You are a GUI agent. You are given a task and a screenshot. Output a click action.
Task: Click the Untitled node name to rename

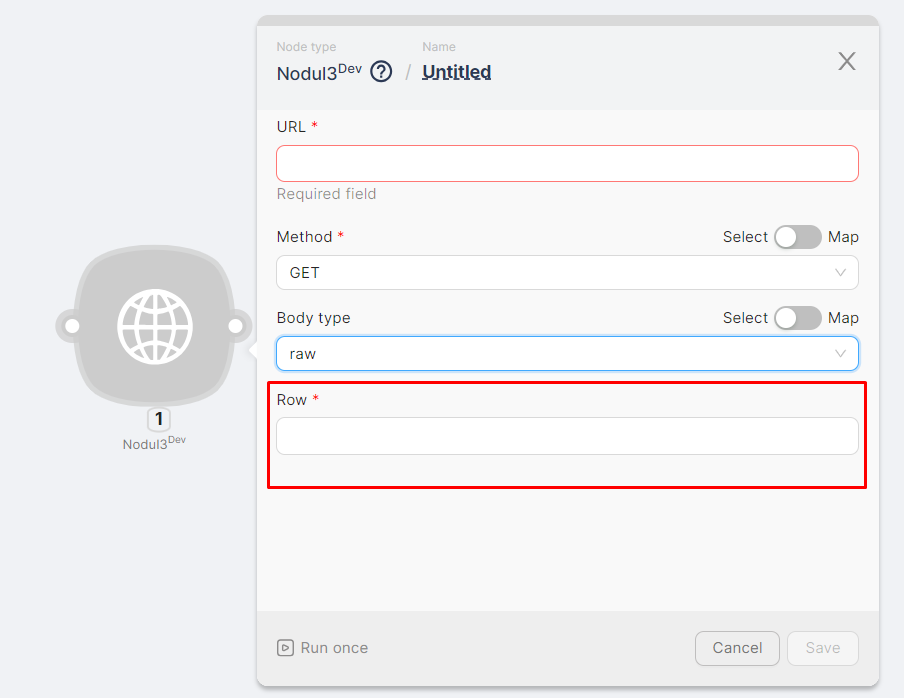(456, 72)
